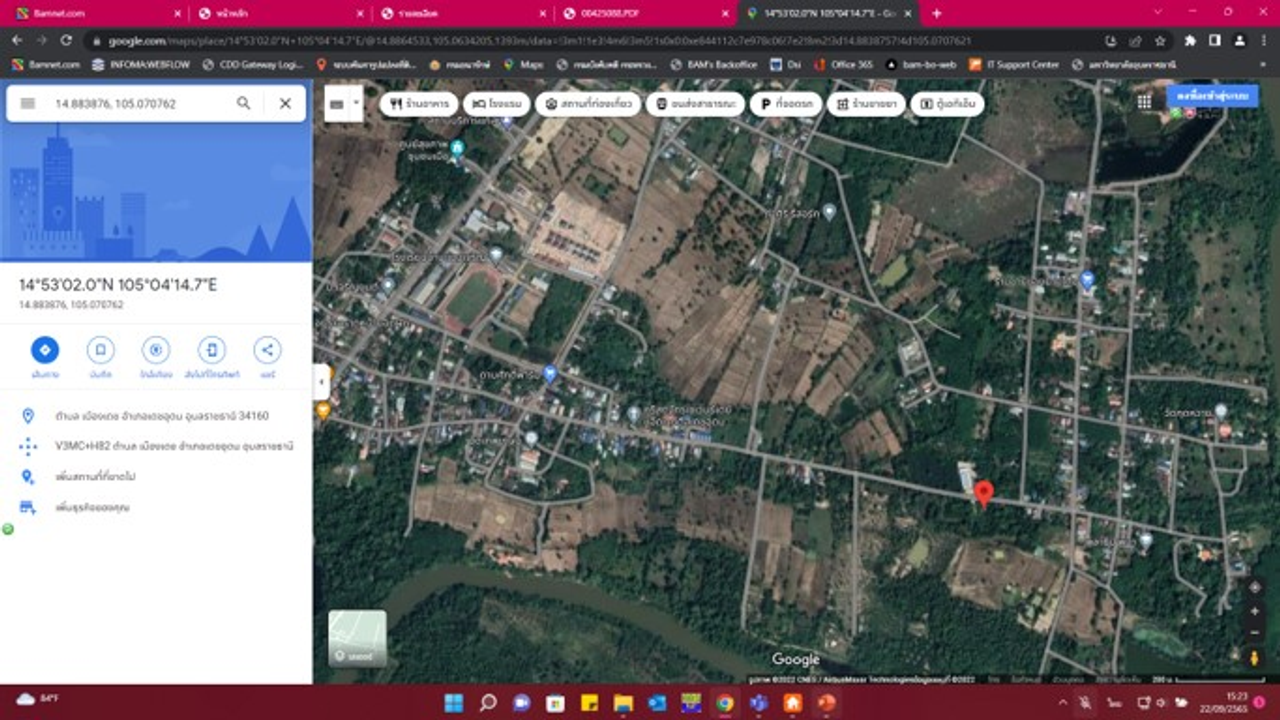Click the red location pin

pyautogui.click(x=984, y=493)
